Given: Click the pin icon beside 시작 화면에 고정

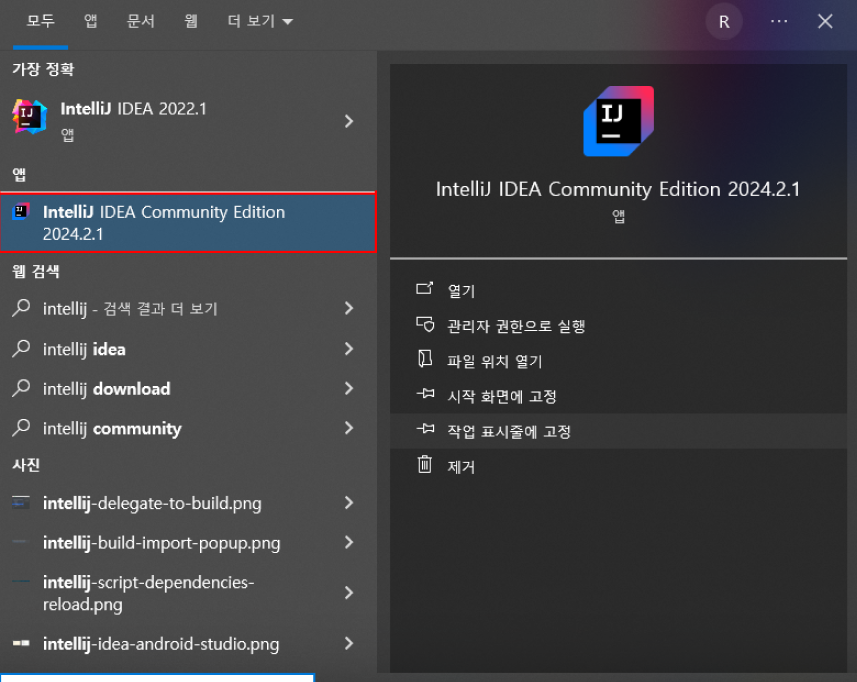Looking at the screenshot, I should click(x=425, y=393).
